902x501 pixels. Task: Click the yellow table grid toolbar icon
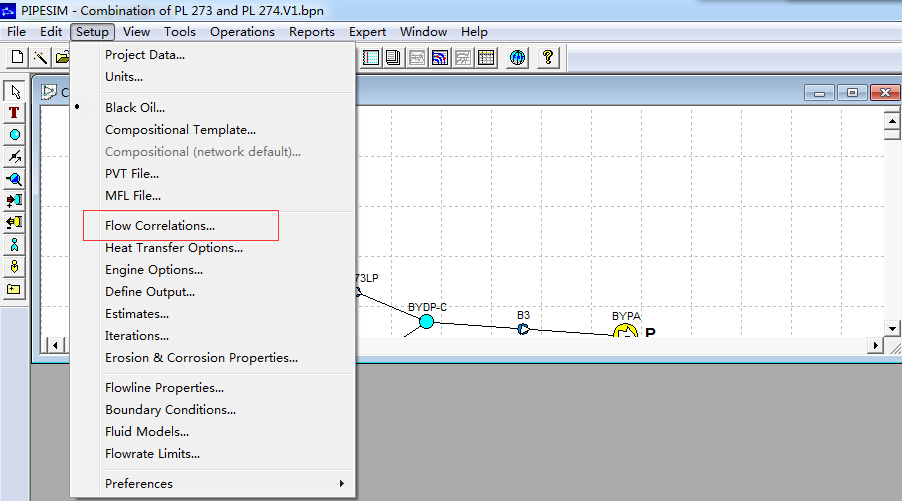coord(486,58)
